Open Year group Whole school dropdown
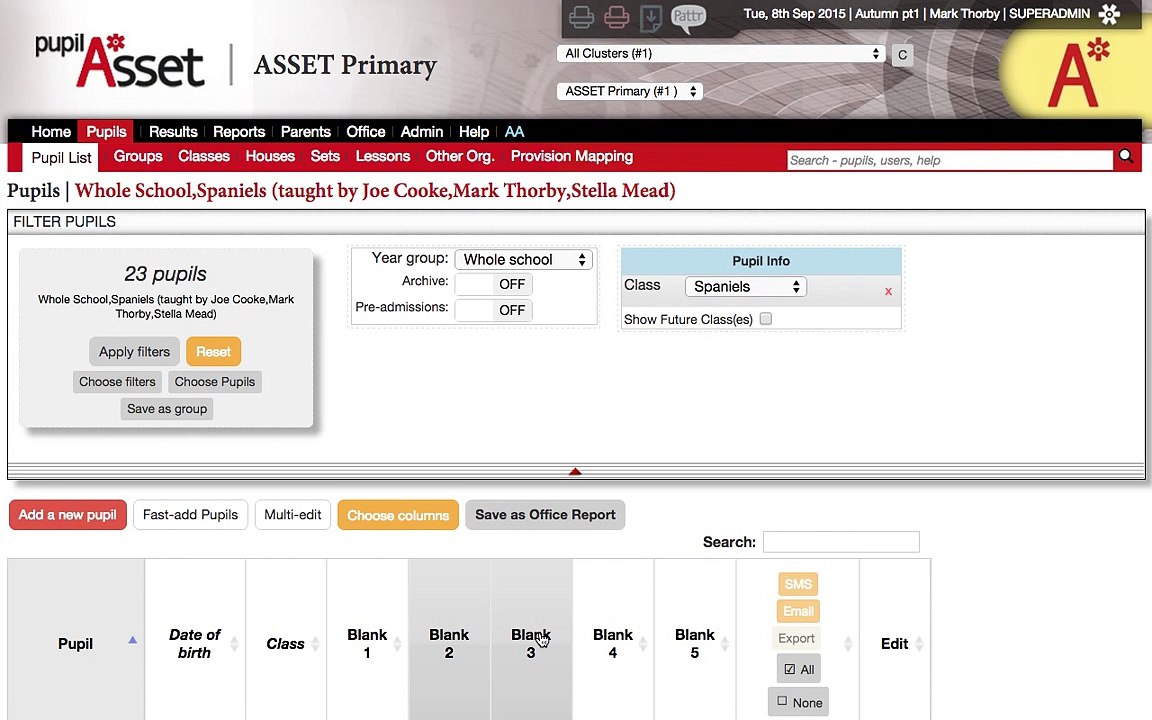The image size is (1152, 720). point(524,259)
